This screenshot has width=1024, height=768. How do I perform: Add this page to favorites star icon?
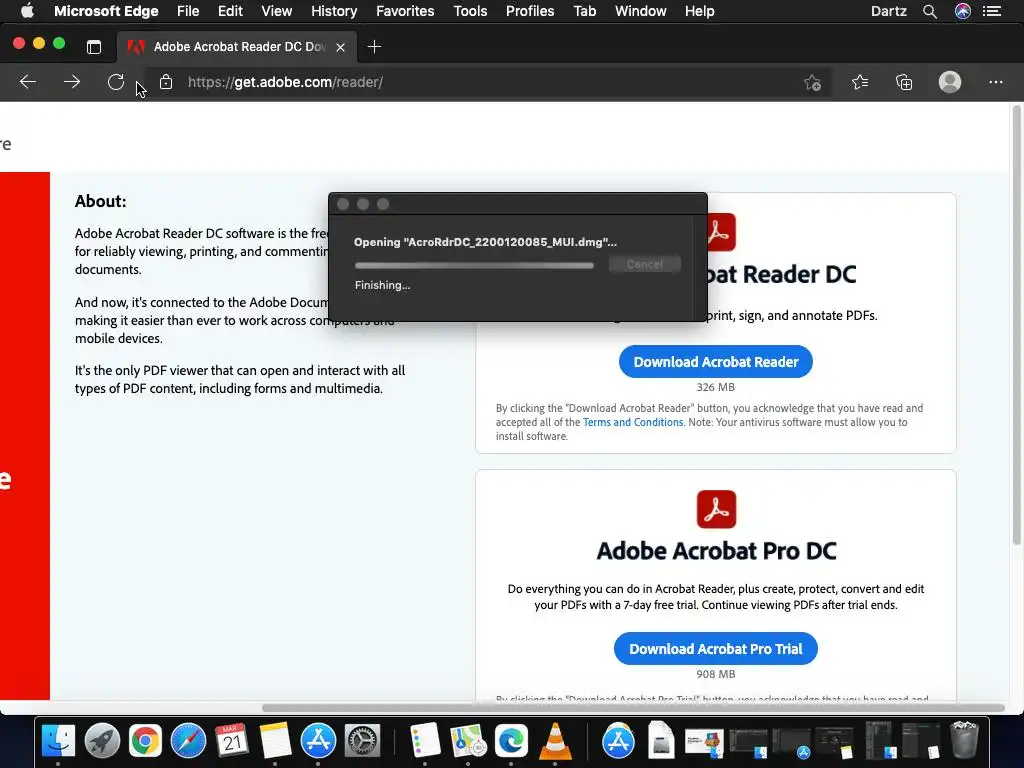pos(812,82)
